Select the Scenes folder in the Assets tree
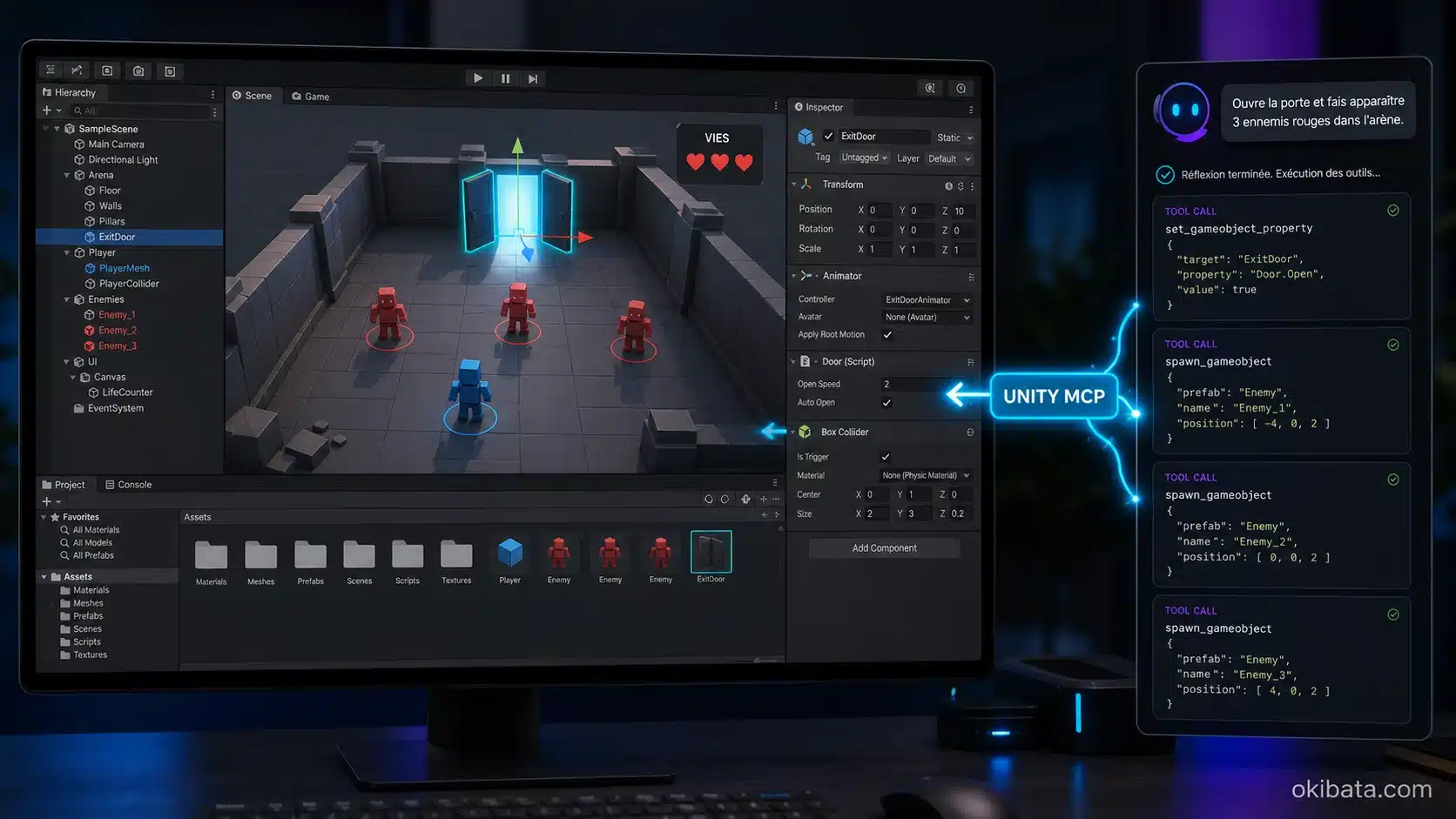This screenshot has height=819, width=1456. [87, 629]
